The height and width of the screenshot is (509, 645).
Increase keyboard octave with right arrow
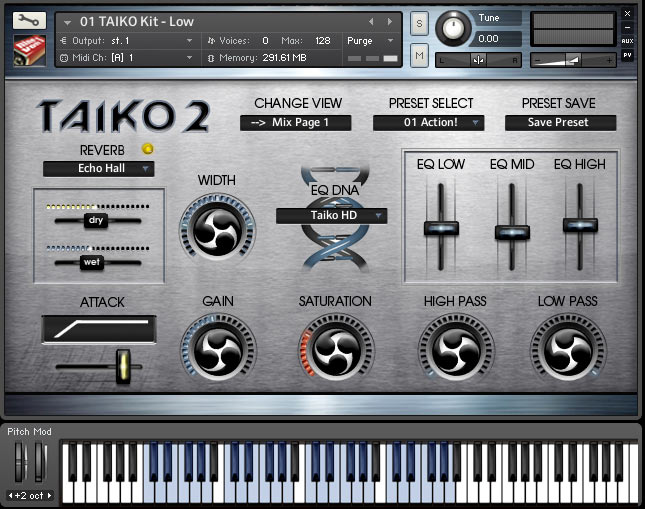click(50, 495)
